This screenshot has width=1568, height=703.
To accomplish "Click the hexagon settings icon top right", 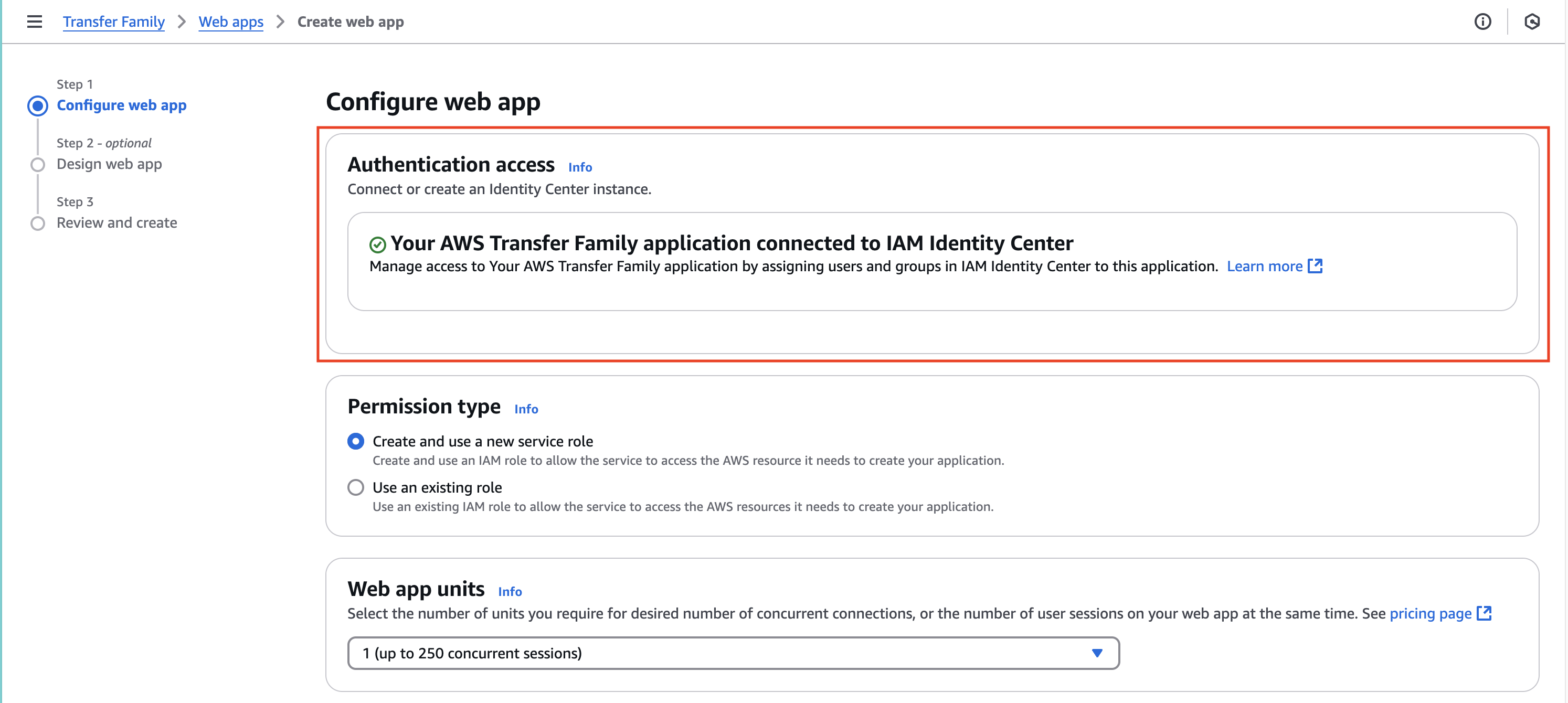I will [x=1531, y=22].
